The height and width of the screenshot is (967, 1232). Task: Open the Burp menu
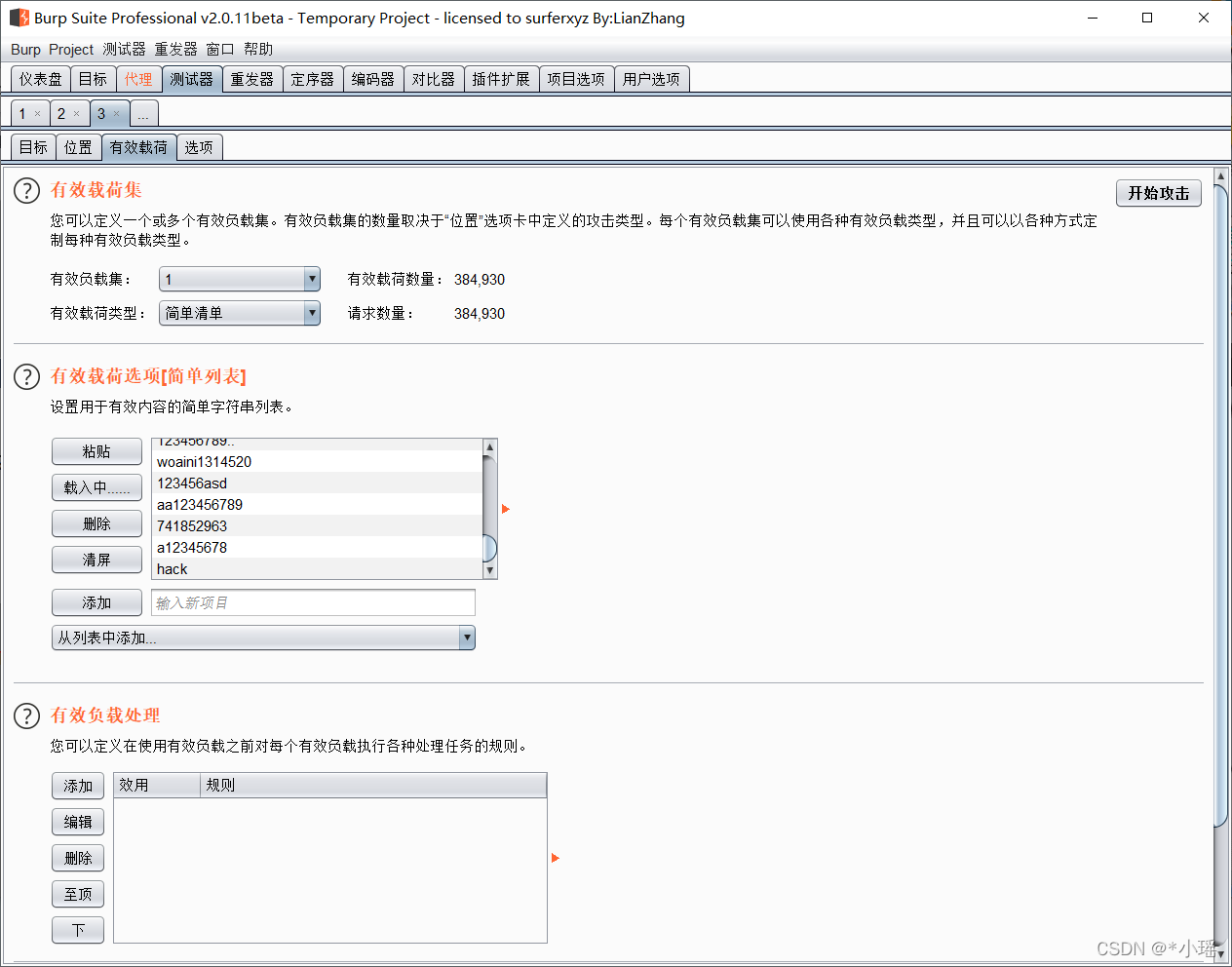(x=25, y=50)
